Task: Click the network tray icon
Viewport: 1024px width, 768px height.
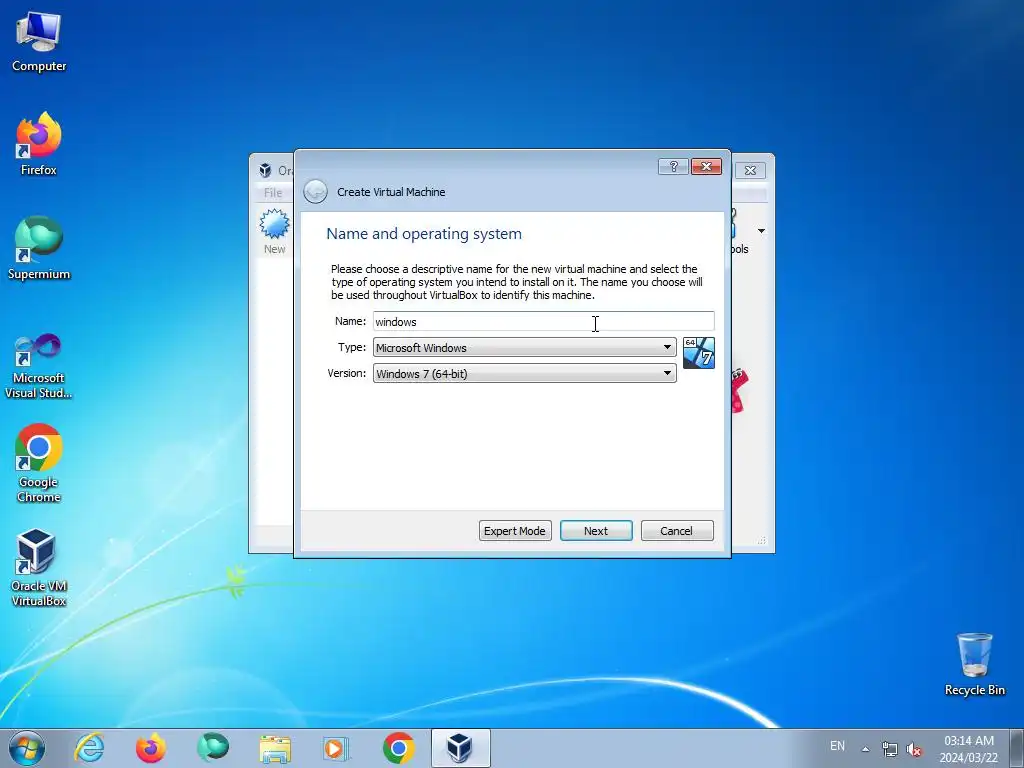Action: [x=889, y=749]
